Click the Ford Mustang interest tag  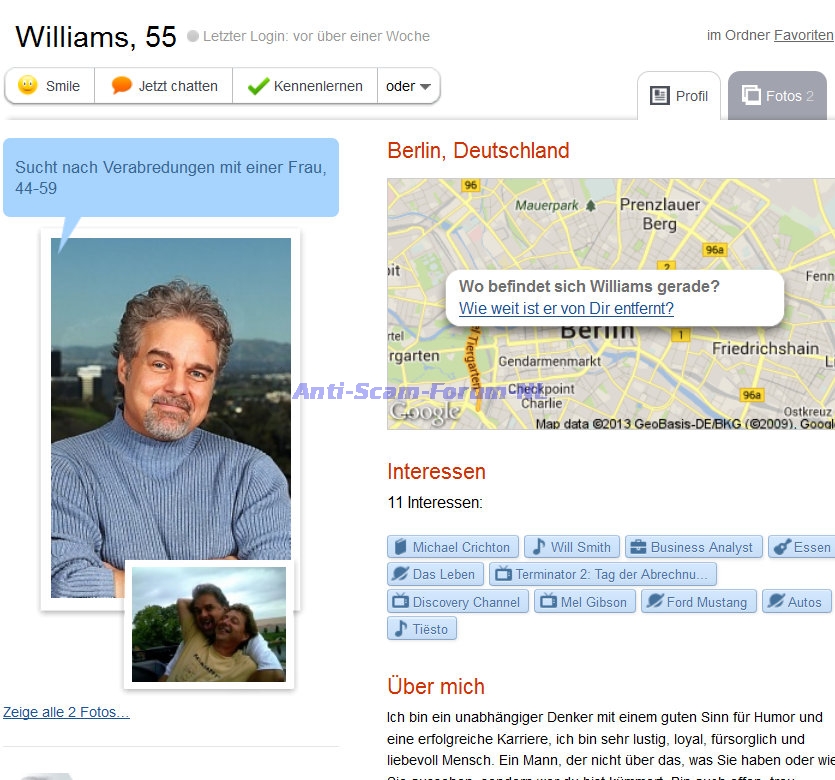click(699, 602)
